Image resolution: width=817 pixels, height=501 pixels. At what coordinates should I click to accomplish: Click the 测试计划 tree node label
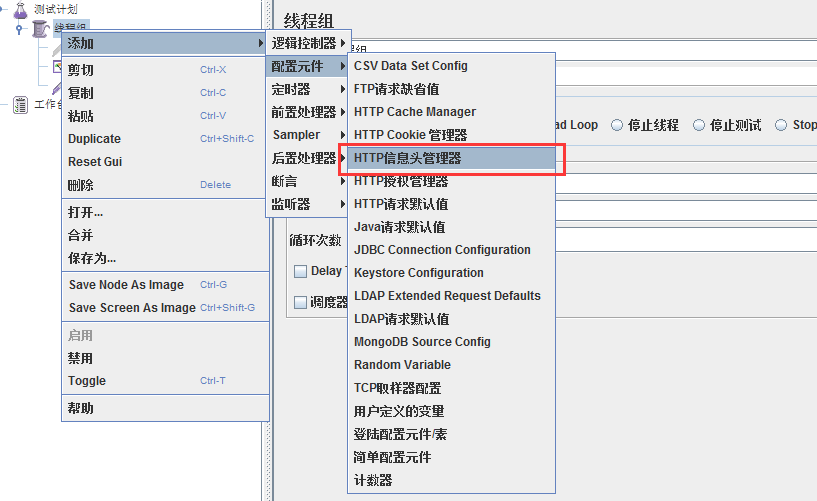(56, 9)
